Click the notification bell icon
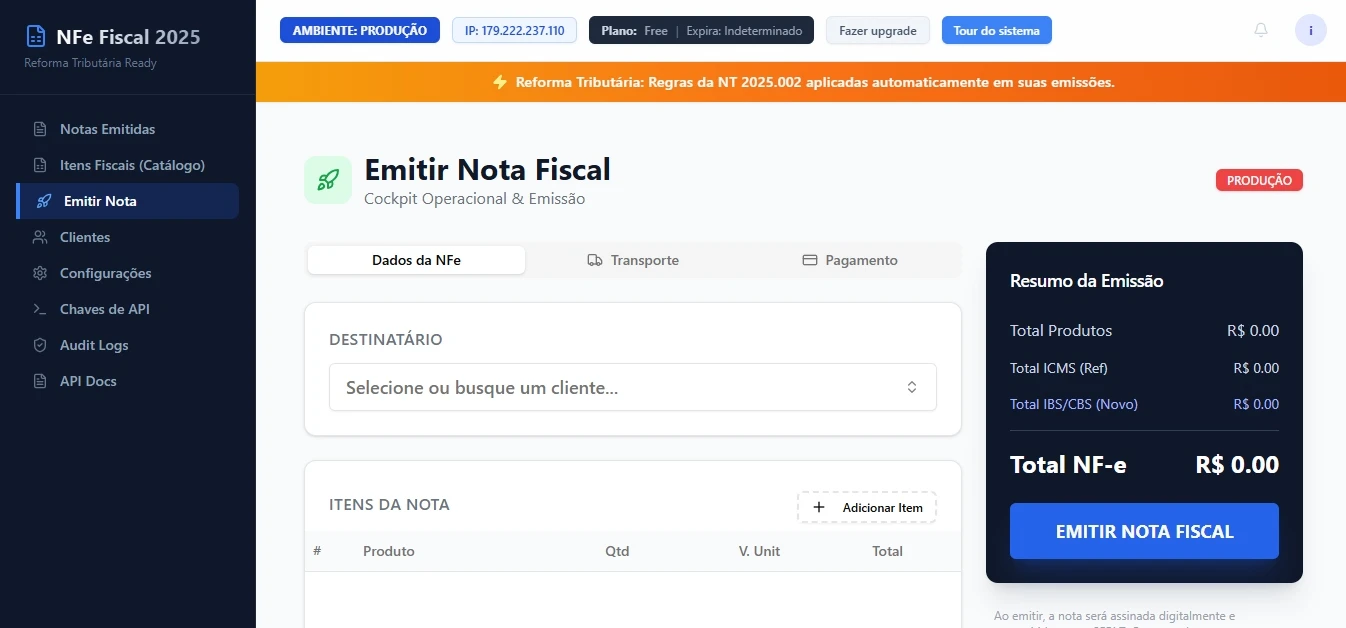The height and width of the screenshot is (628, 1346). pos(1260,30)
